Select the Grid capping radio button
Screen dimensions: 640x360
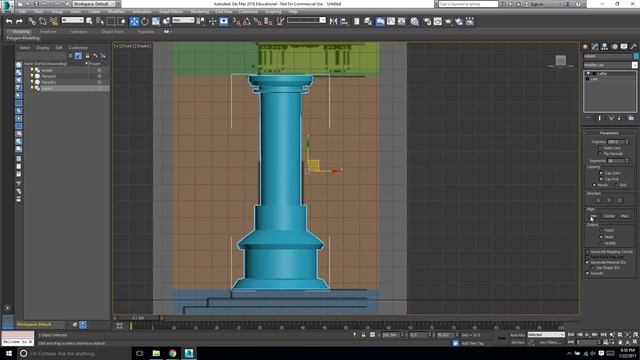[616, 185]
